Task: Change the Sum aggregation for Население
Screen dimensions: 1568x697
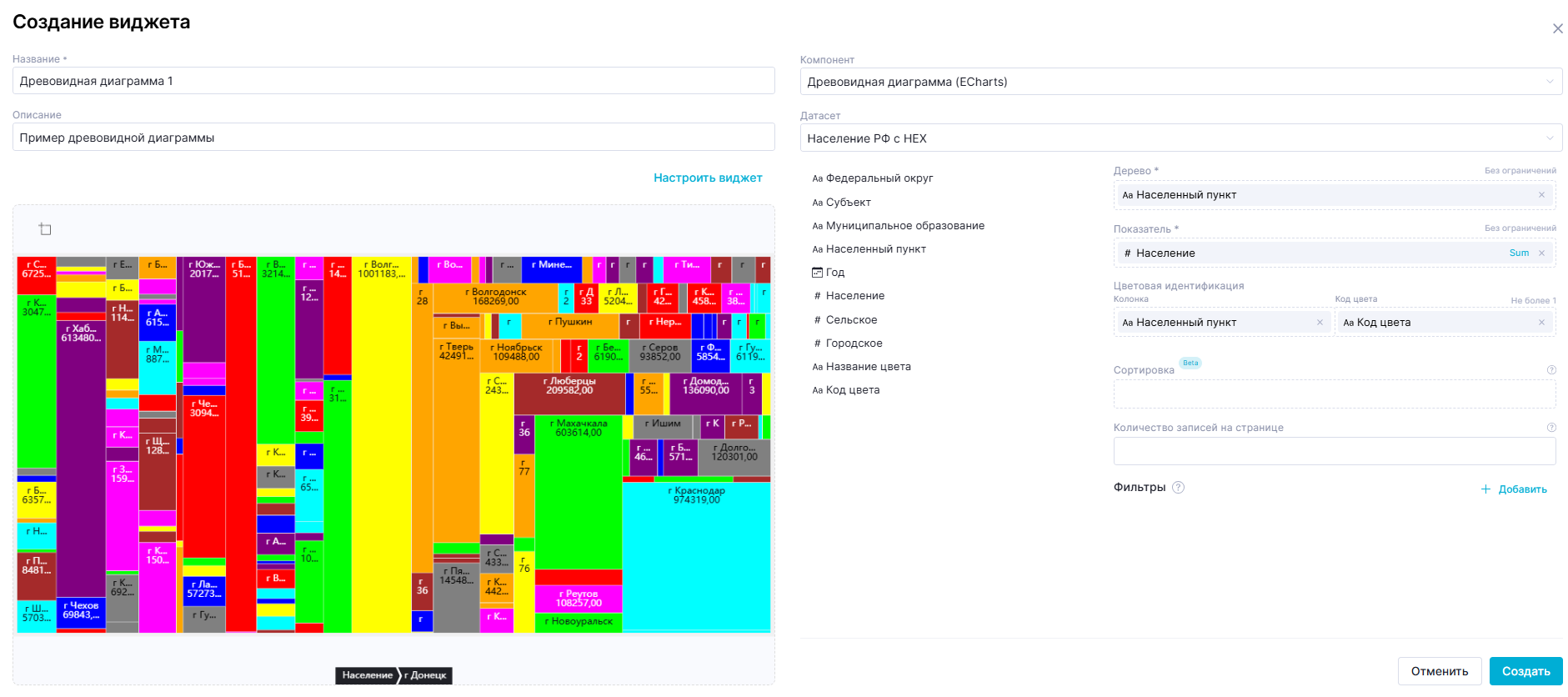Action: tap(1519, 253)
